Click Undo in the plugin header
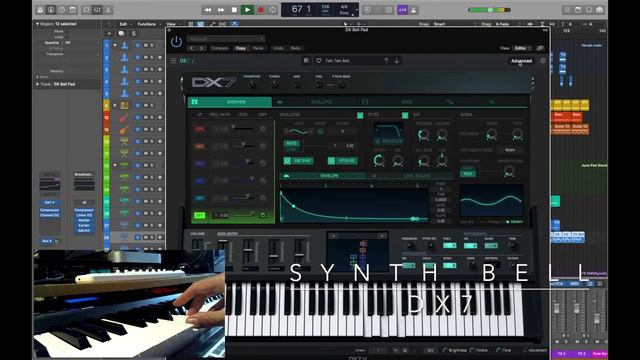Viewport: 640px width, 360px height. [278, 48]
